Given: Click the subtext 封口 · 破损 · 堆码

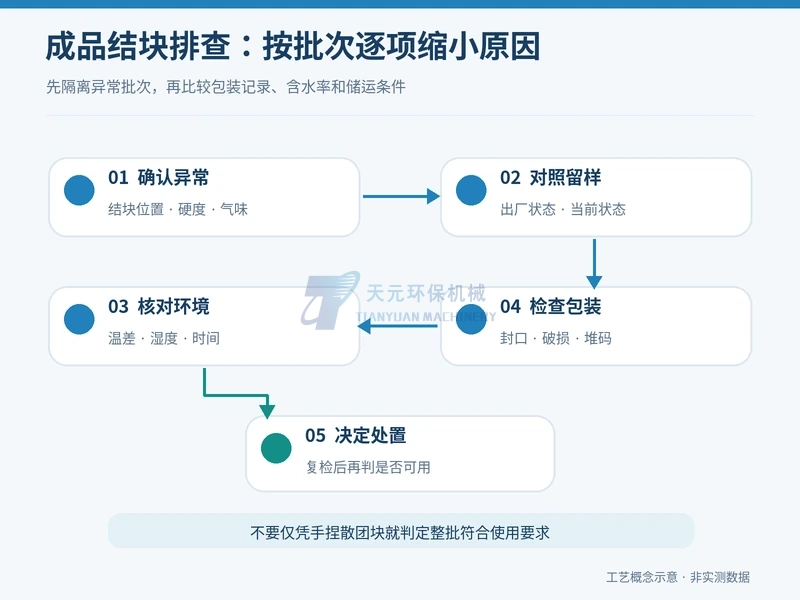Looking at the screenshot, I should point(556,338).
